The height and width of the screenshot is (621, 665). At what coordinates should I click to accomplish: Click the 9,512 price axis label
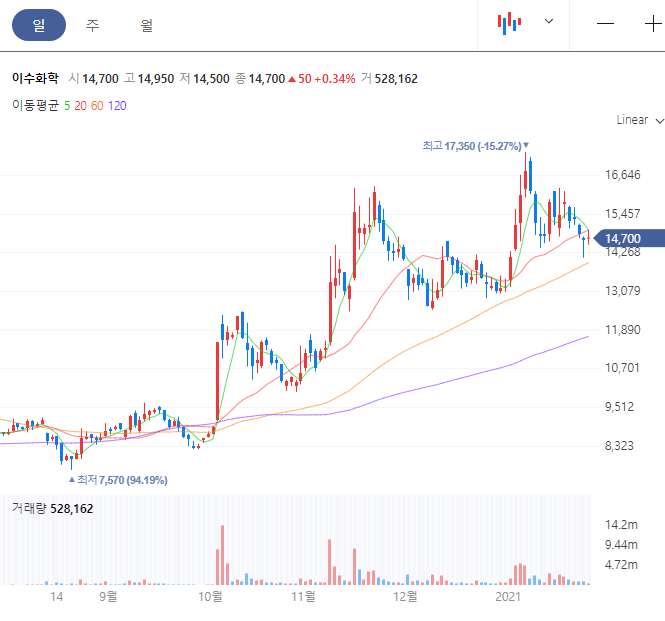tap(619, 407)
